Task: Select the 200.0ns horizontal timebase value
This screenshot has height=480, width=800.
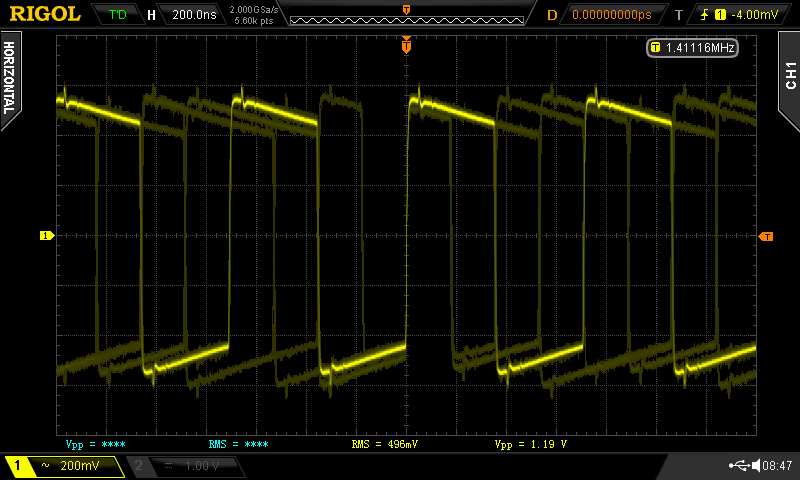Action: 194,14
